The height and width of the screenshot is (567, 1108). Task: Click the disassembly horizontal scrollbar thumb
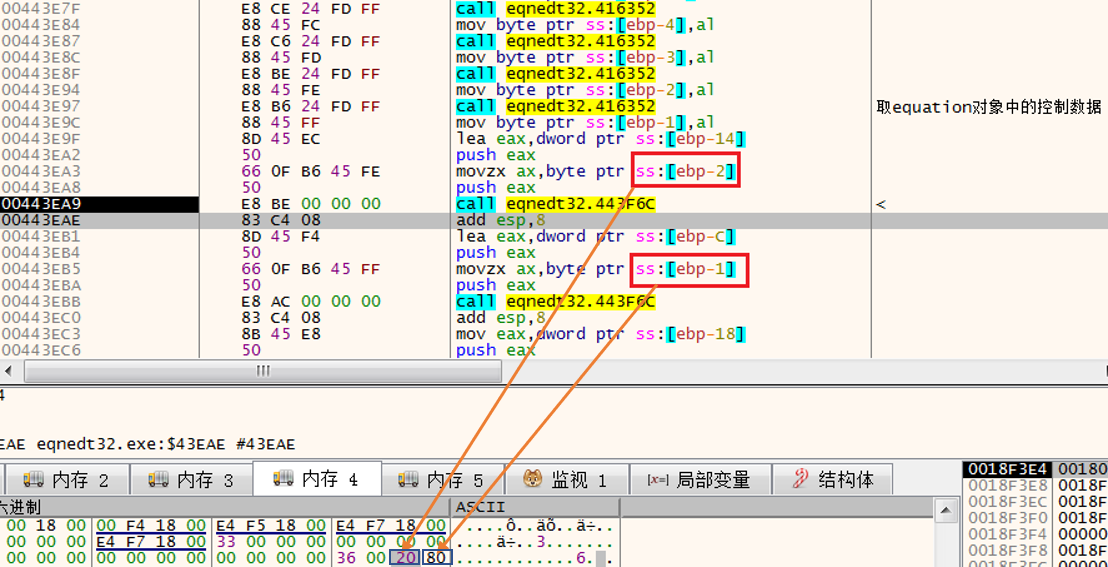pos(263,370)
